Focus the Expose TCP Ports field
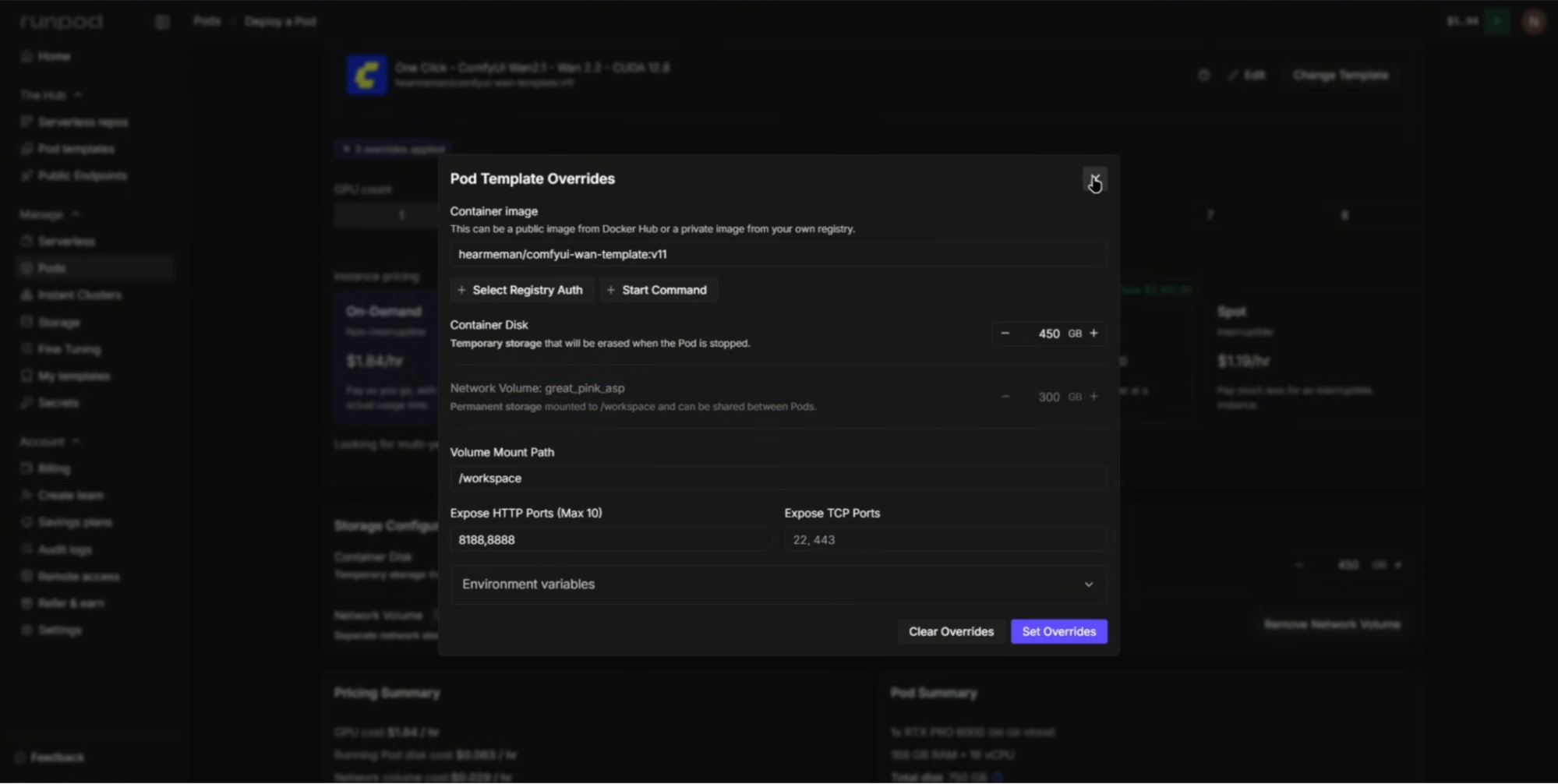This screenshot has height=784, width=1558. point(945,539)
